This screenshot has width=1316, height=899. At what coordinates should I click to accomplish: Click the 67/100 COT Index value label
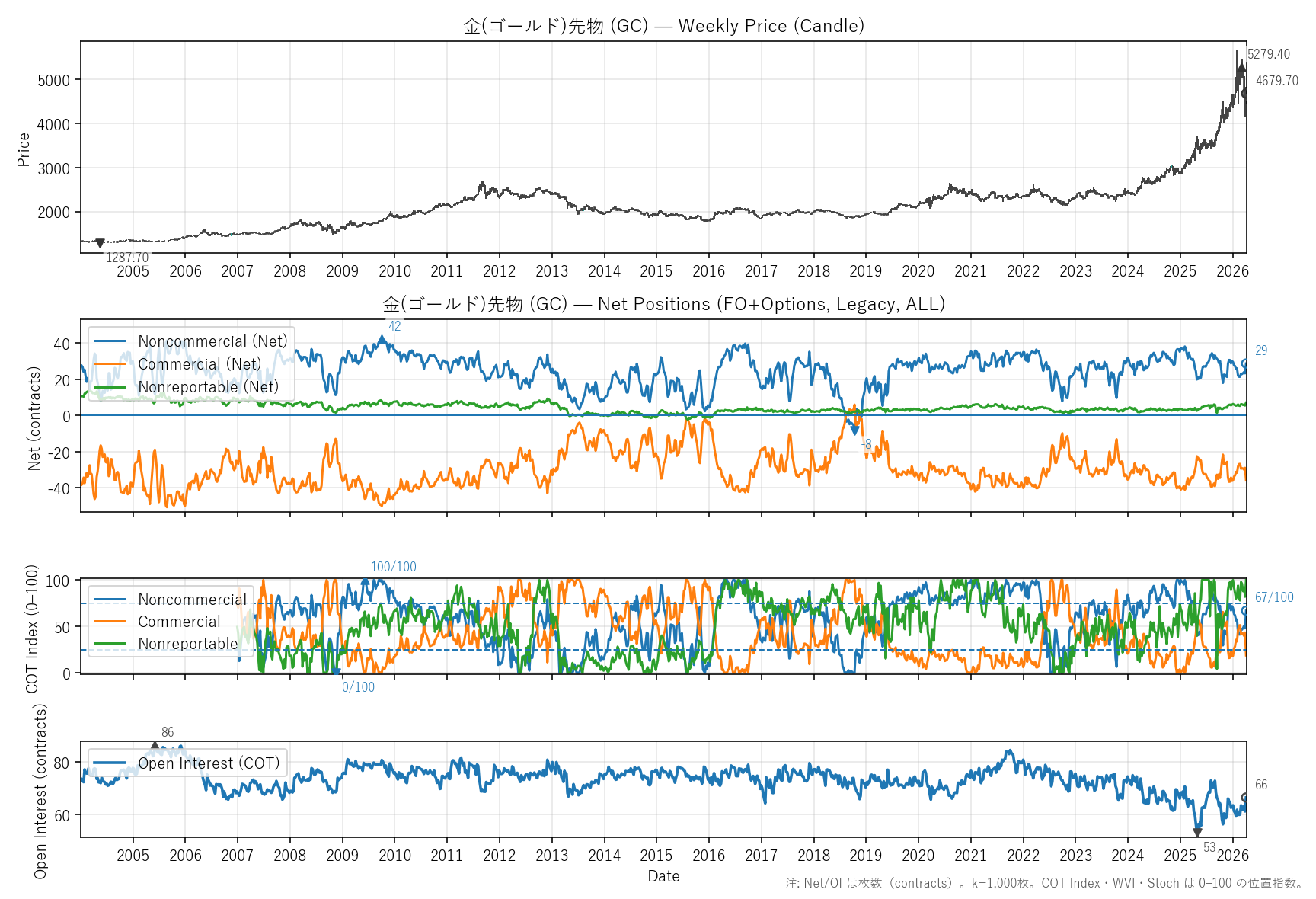[1273, 597]
